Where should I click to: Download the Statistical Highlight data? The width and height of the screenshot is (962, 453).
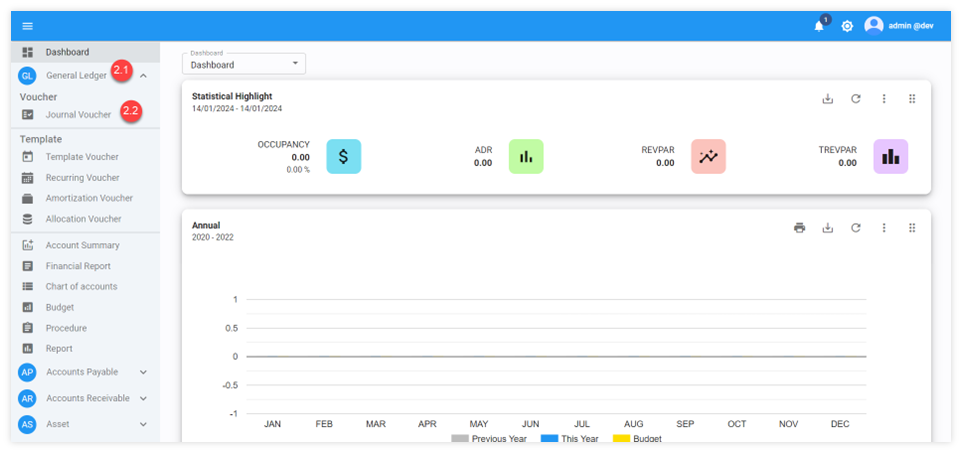tap(827, 99)
